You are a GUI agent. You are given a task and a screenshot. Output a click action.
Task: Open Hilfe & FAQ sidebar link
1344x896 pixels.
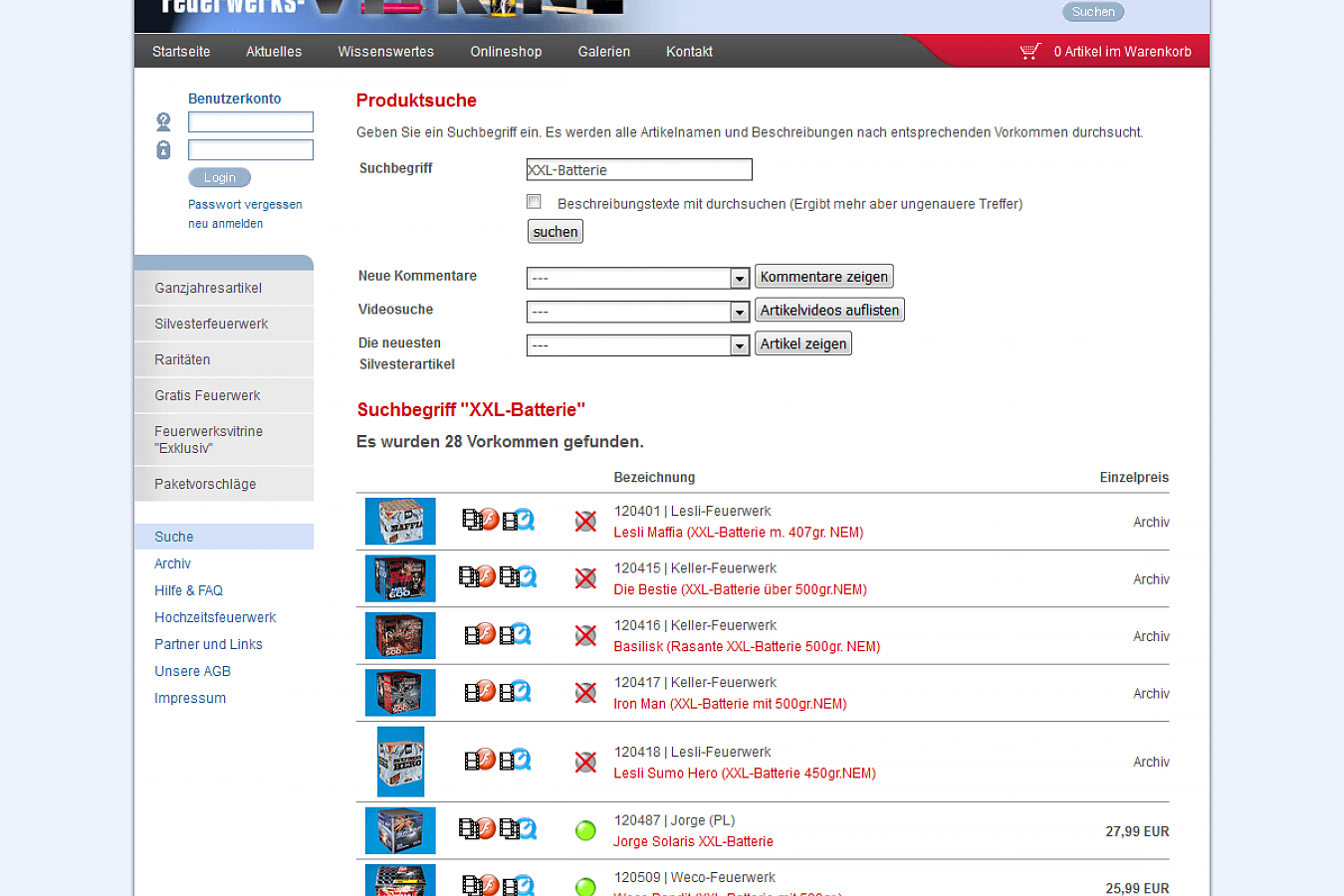coord(188,590)
